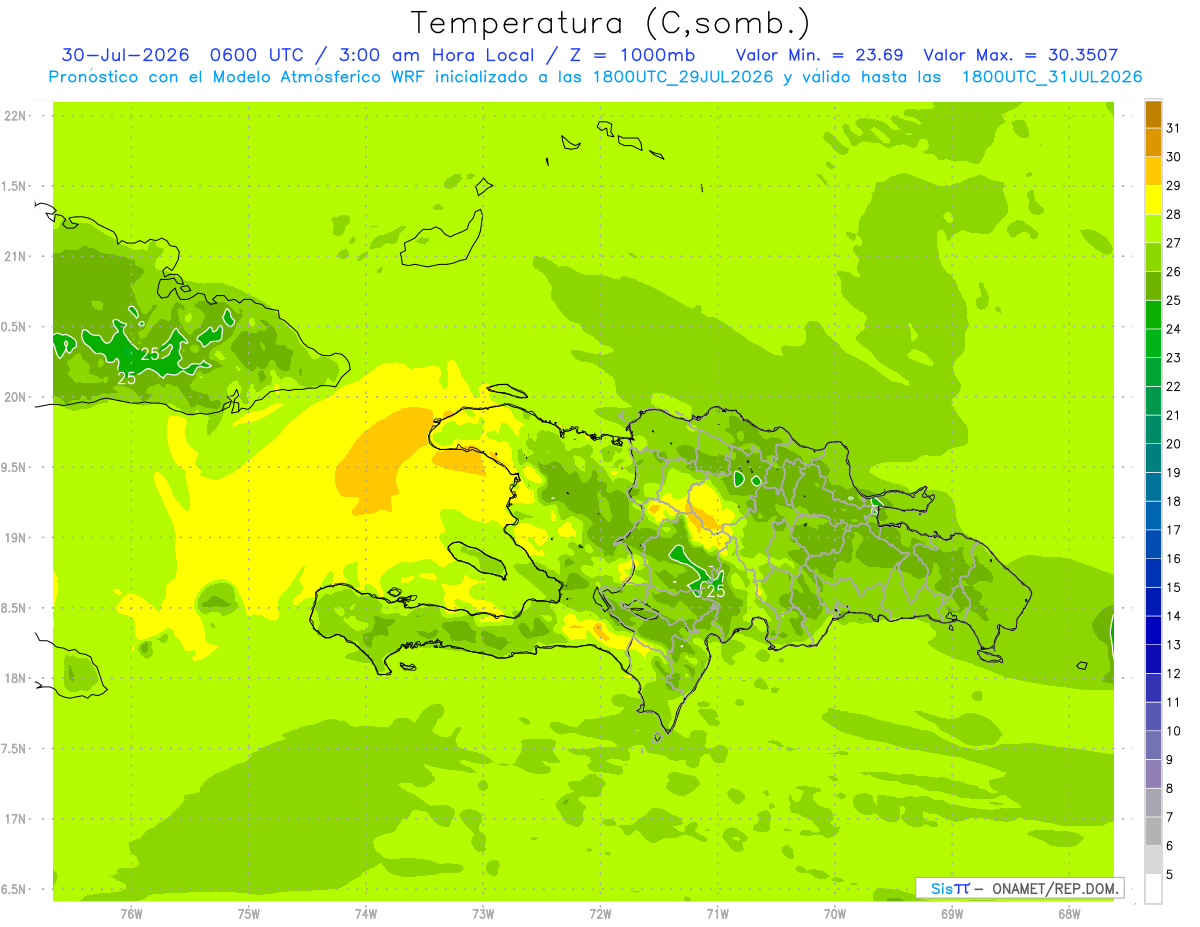1200x927 pixels.
Task: Click the 70W longitude axis label
Action: tap(835, 914)
